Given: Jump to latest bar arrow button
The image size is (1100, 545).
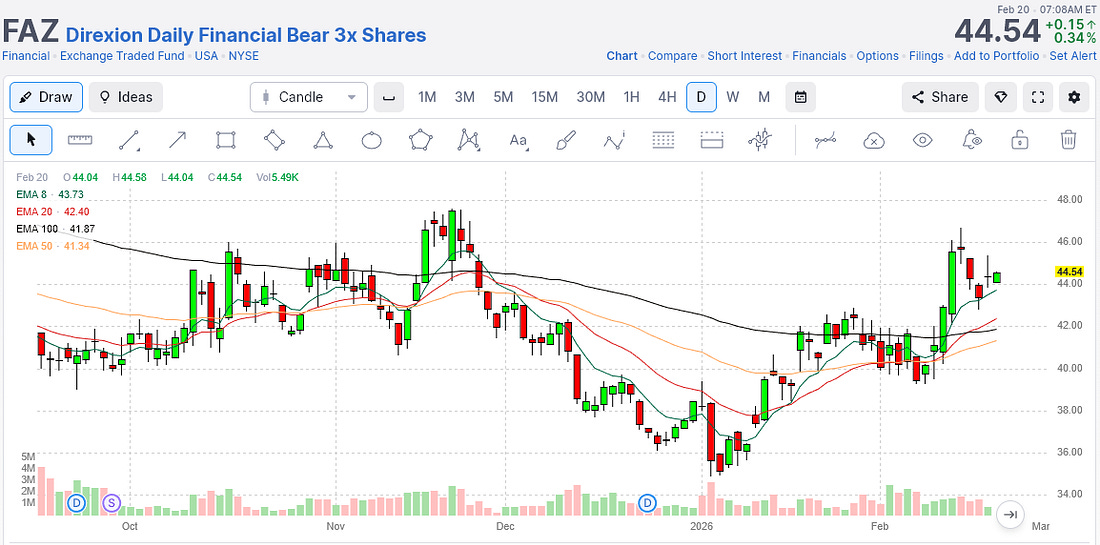Looking at the screenshot, I should click(1010, 514).
